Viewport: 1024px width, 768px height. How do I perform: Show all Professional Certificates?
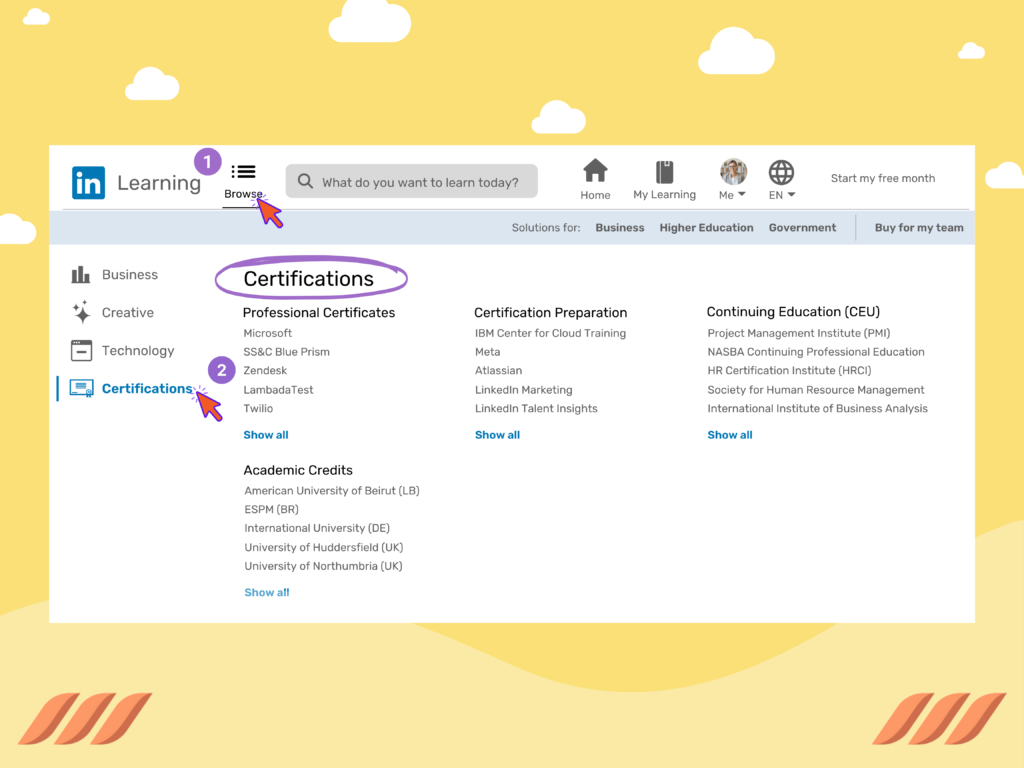[265, 434]
